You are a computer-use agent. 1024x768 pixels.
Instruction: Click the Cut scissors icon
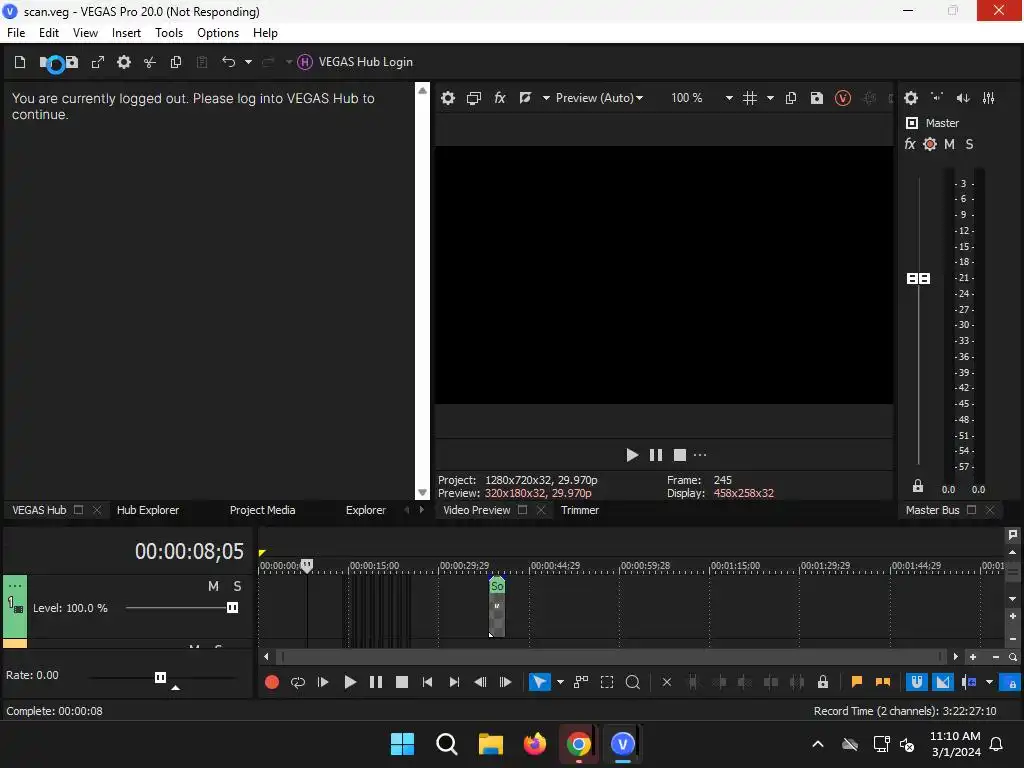point(150,62)
